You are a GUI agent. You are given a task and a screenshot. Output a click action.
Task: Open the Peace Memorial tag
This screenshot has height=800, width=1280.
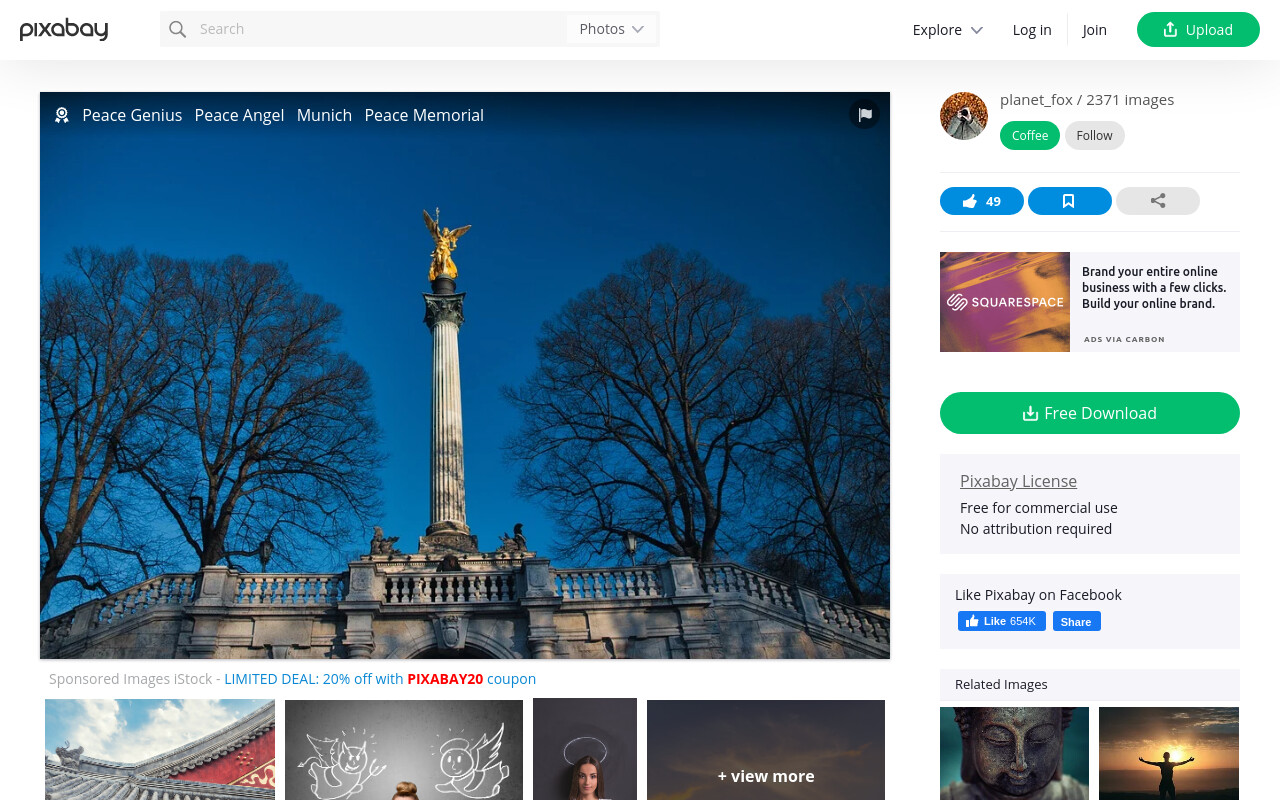point(424,115)
